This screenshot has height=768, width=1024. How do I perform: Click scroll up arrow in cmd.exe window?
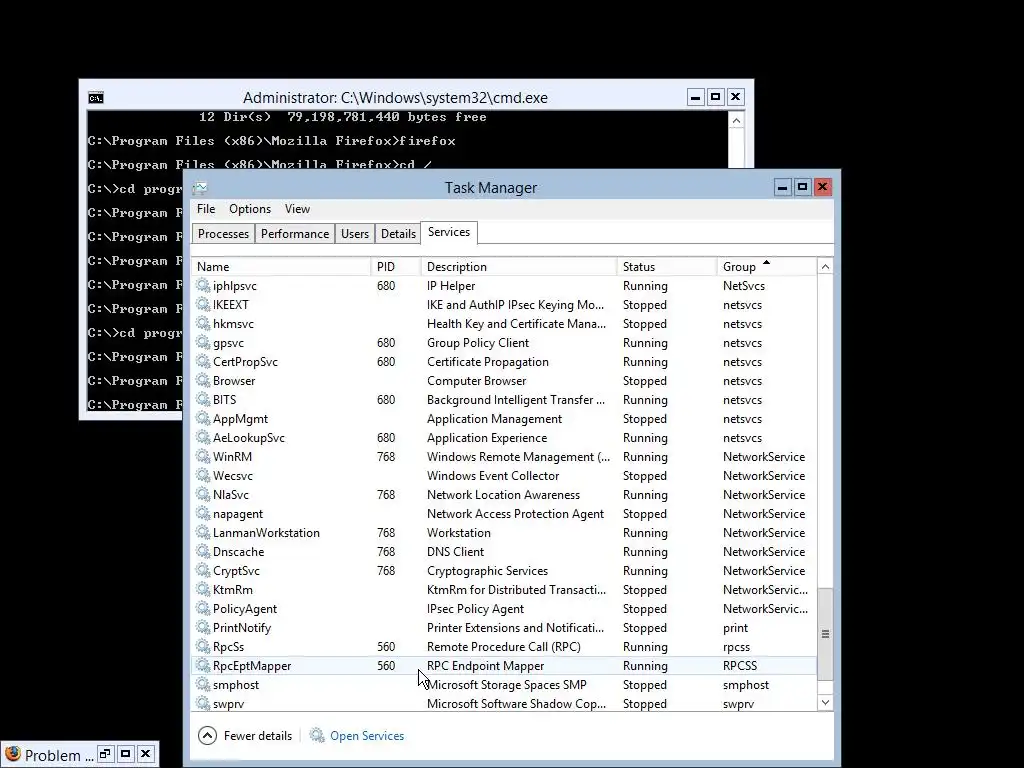click(x=736, y=121)
